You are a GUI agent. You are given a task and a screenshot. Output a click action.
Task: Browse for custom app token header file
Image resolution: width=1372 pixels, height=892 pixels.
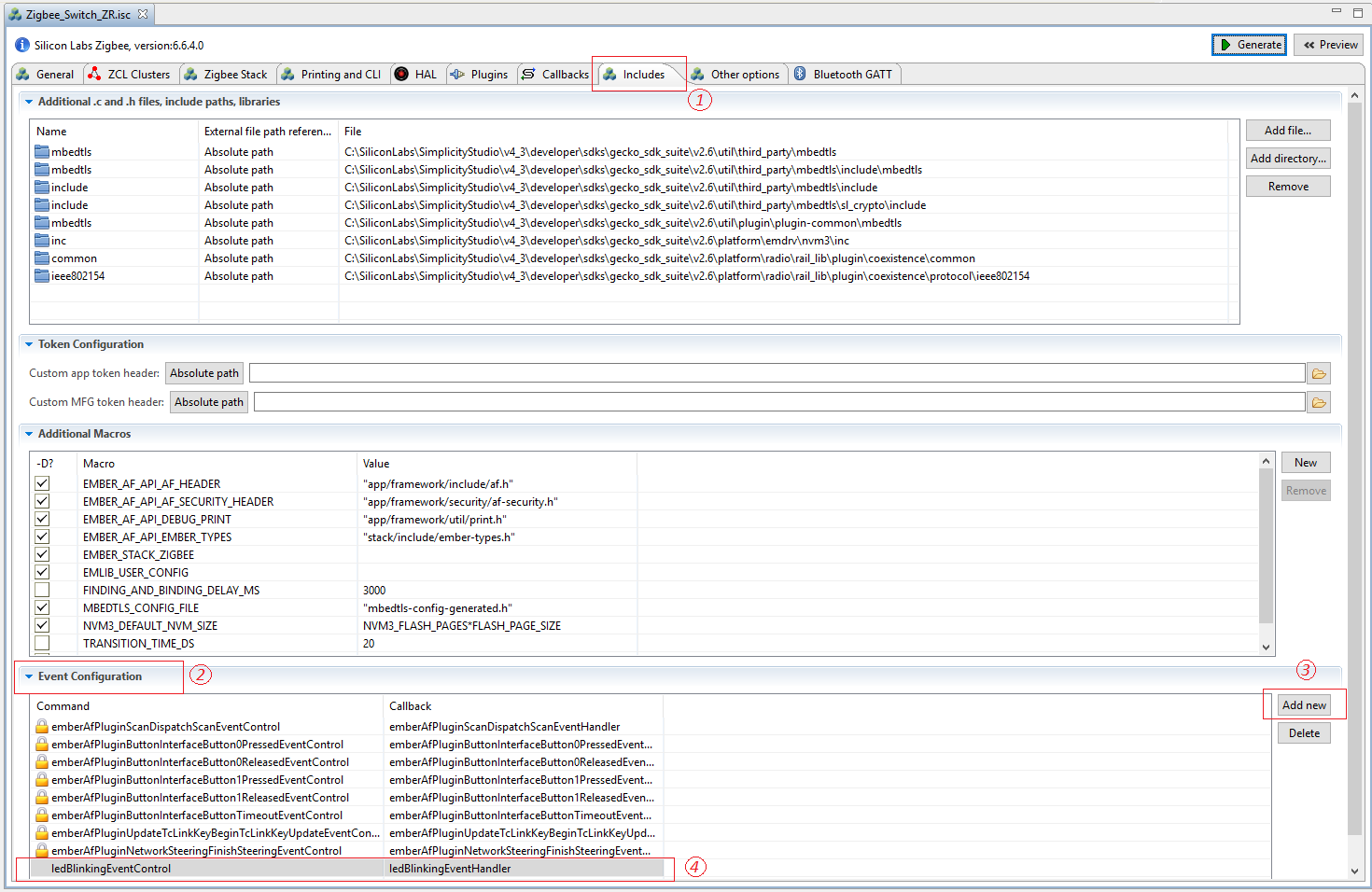[x=1319, y=373]
